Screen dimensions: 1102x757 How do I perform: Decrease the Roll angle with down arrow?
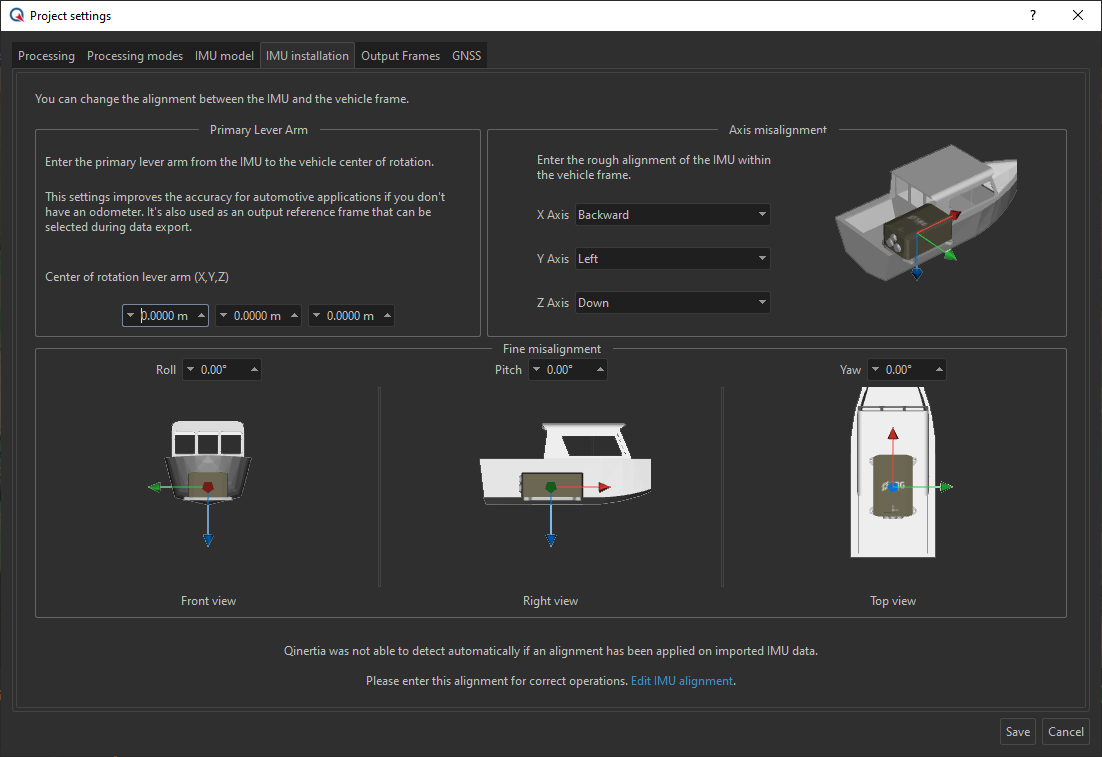point(190,370)
